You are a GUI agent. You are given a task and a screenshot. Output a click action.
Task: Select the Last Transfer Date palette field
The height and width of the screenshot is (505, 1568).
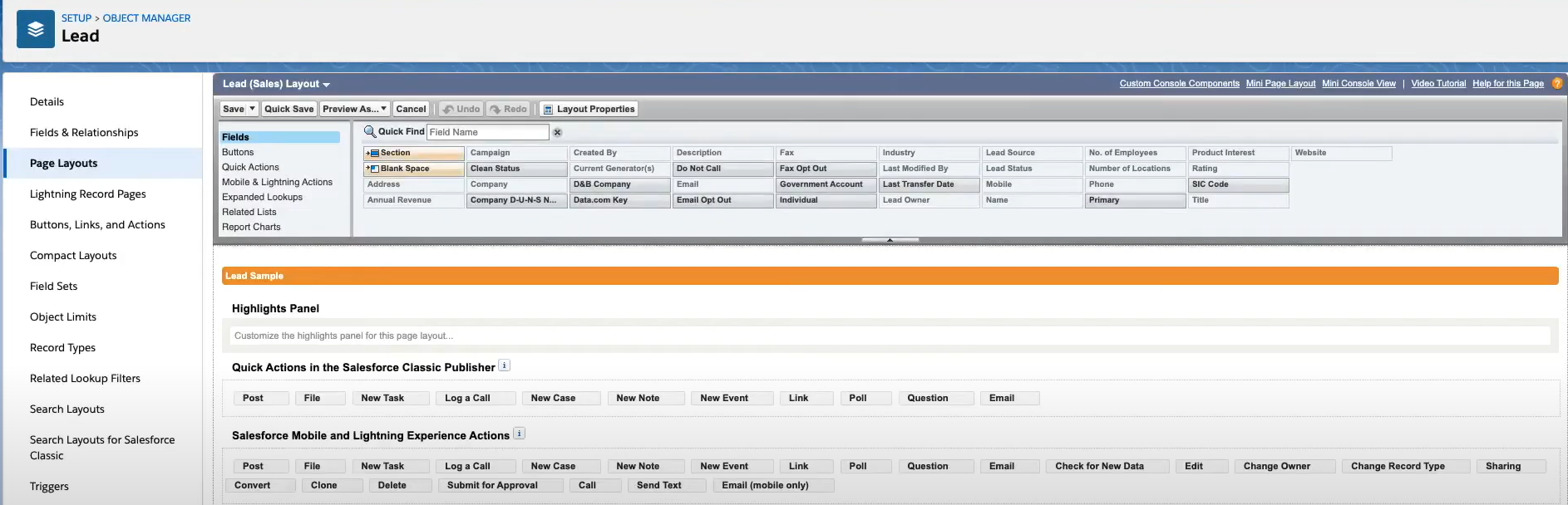click(x=929, y=184)
